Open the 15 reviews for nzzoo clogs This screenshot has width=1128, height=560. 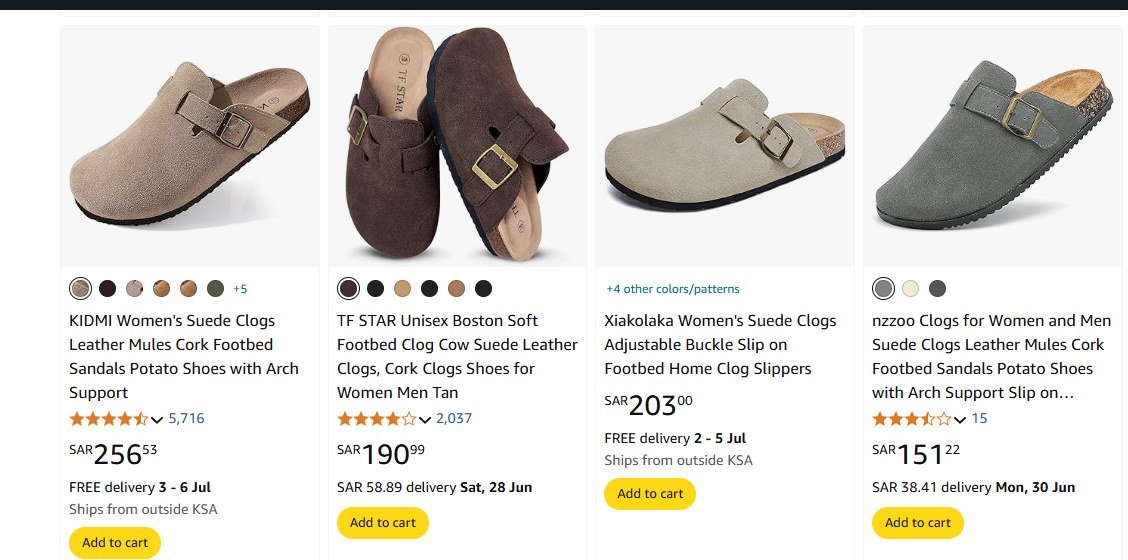(979, 419)
